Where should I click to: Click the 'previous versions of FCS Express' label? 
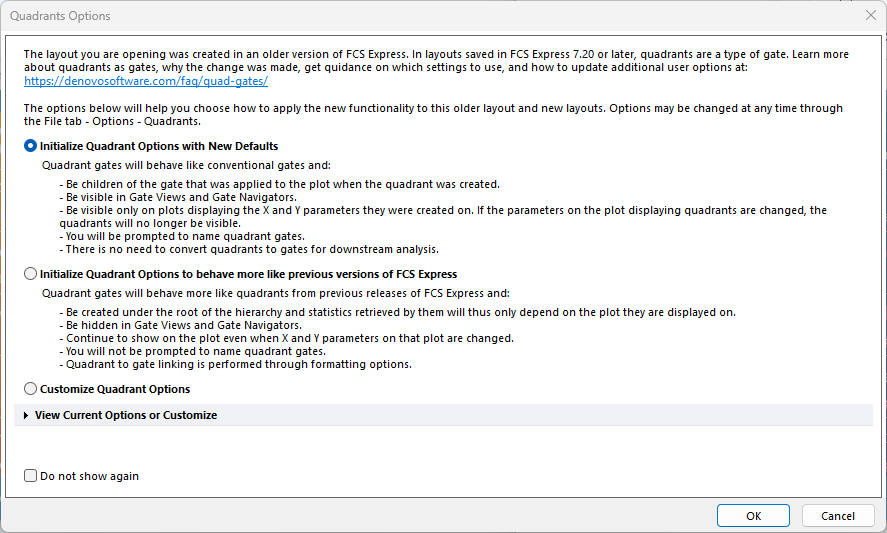tap(248, 274)
